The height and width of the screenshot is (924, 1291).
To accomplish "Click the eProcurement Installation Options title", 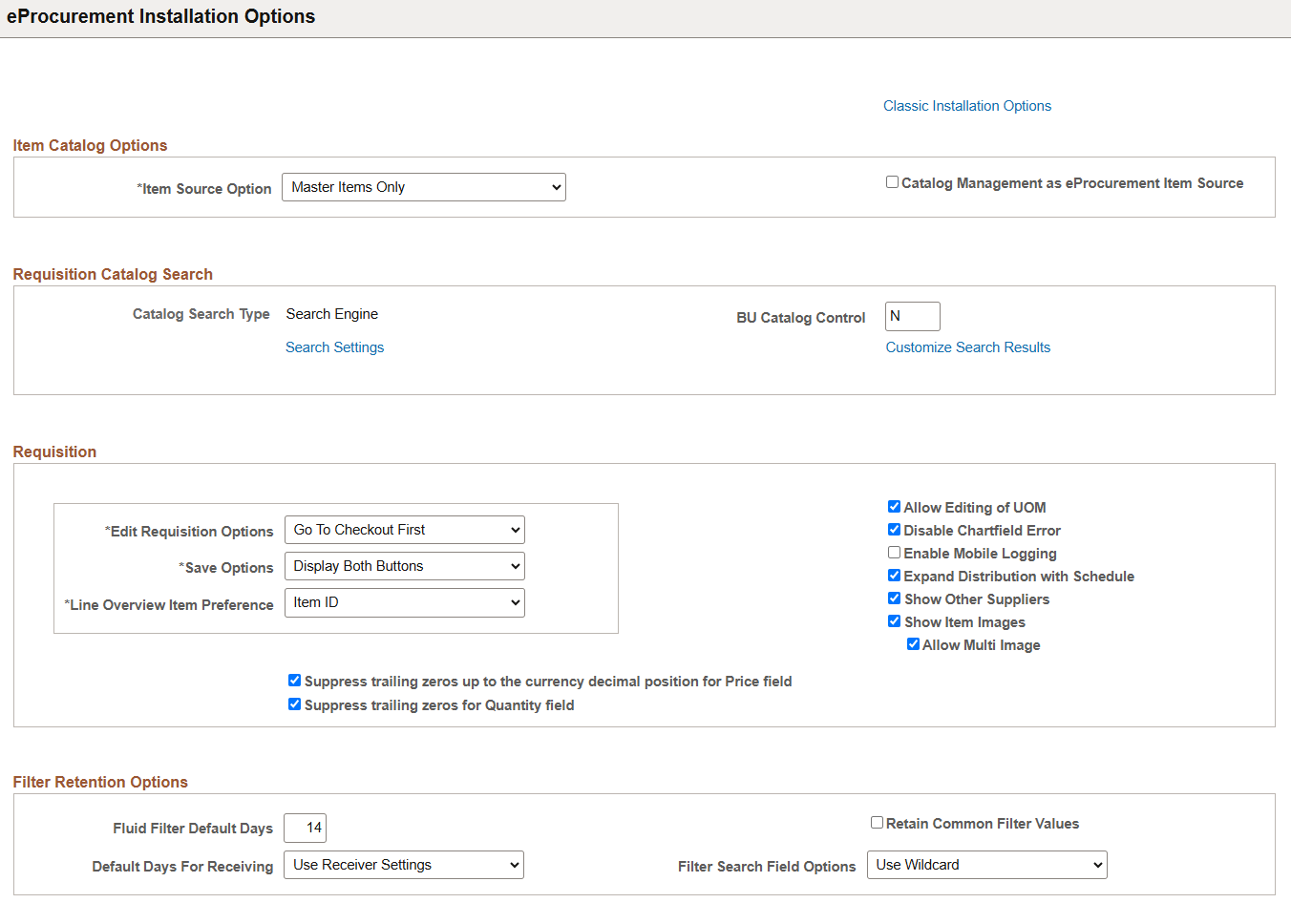I will (160, 16).
